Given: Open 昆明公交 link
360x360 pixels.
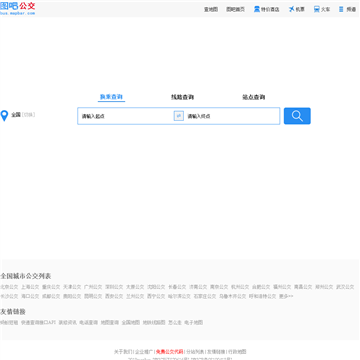Looking at the screenshot, I should point(93,296).
